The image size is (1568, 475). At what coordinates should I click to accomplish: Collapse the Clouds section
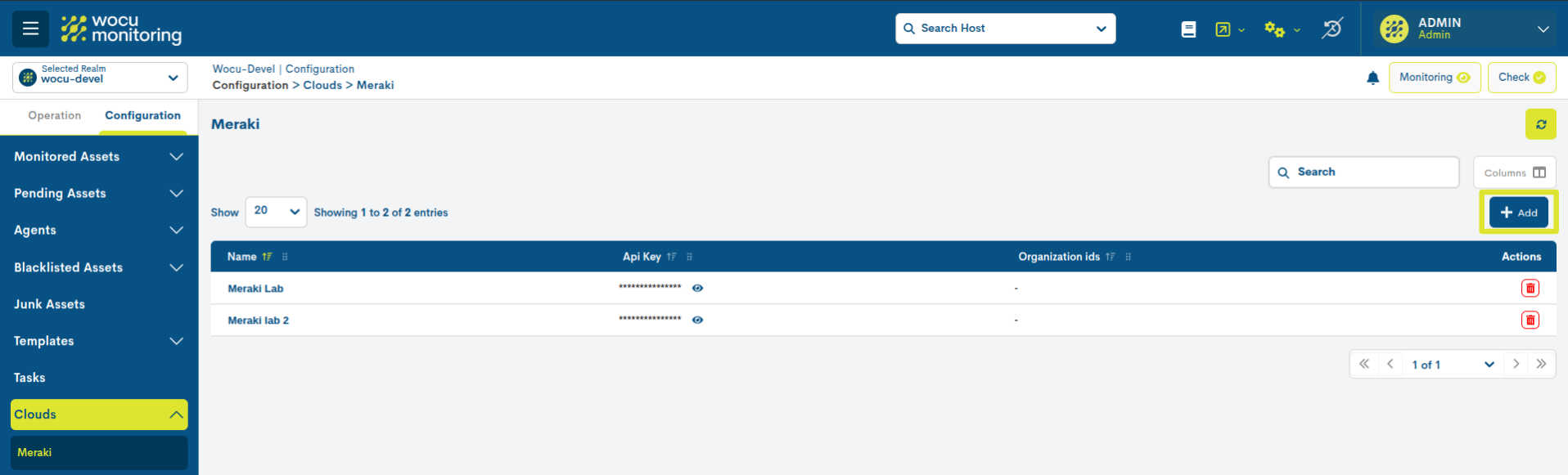[99, 415]
